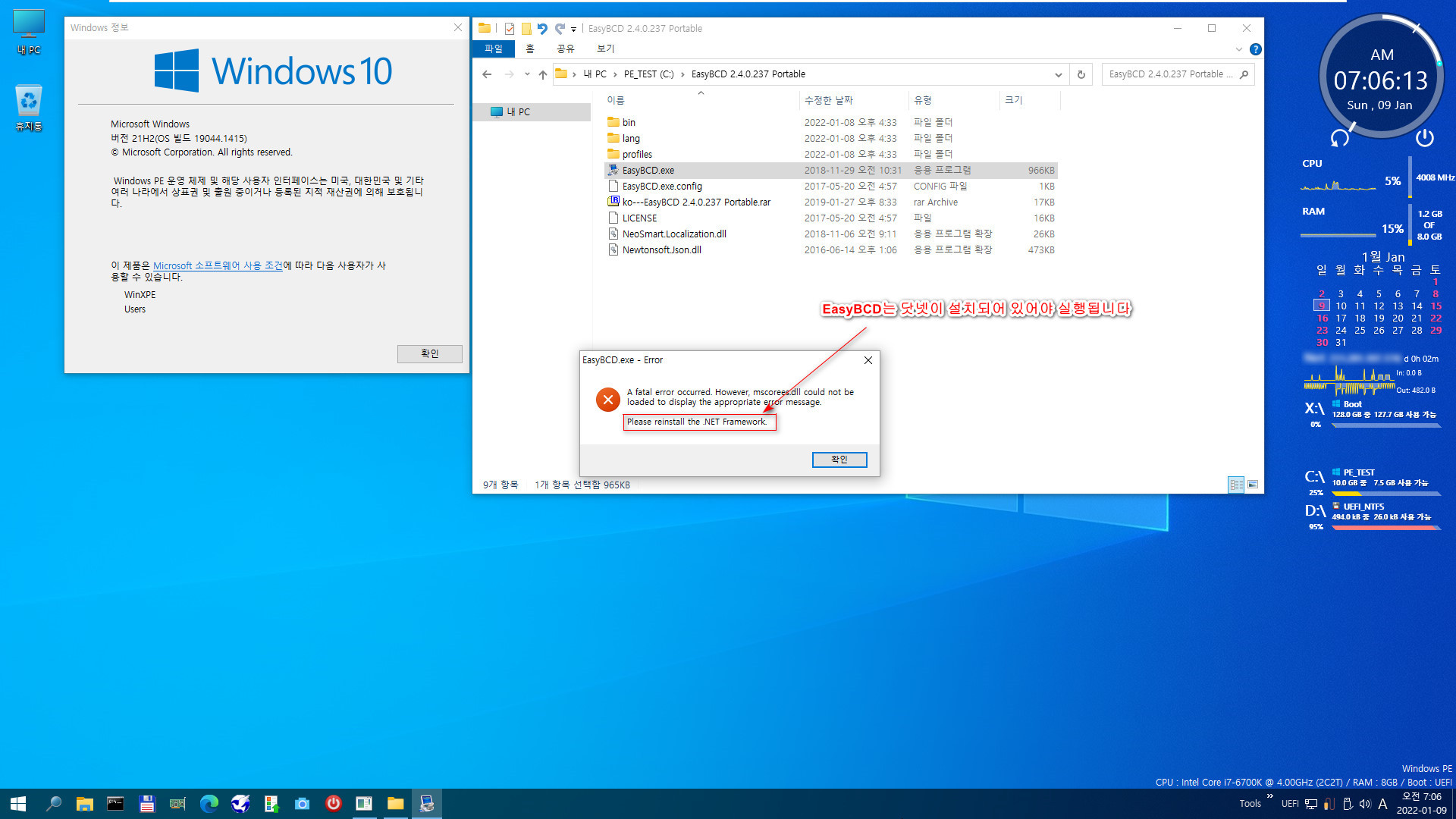
Task: Click the Explorer back arrow button
Action: click(487, 74)
